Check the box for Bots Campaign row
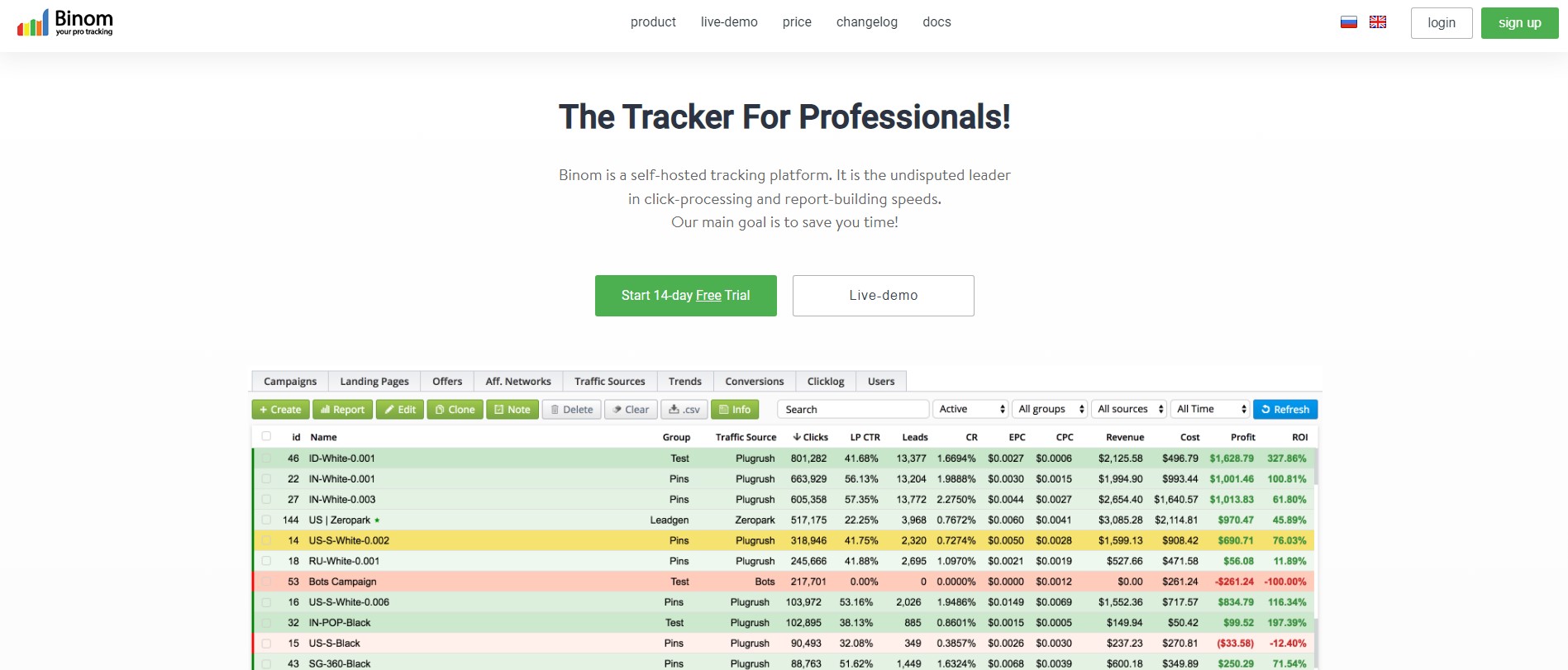The height and width of the screenshot is (670, 1568). (x=266, y=582)
